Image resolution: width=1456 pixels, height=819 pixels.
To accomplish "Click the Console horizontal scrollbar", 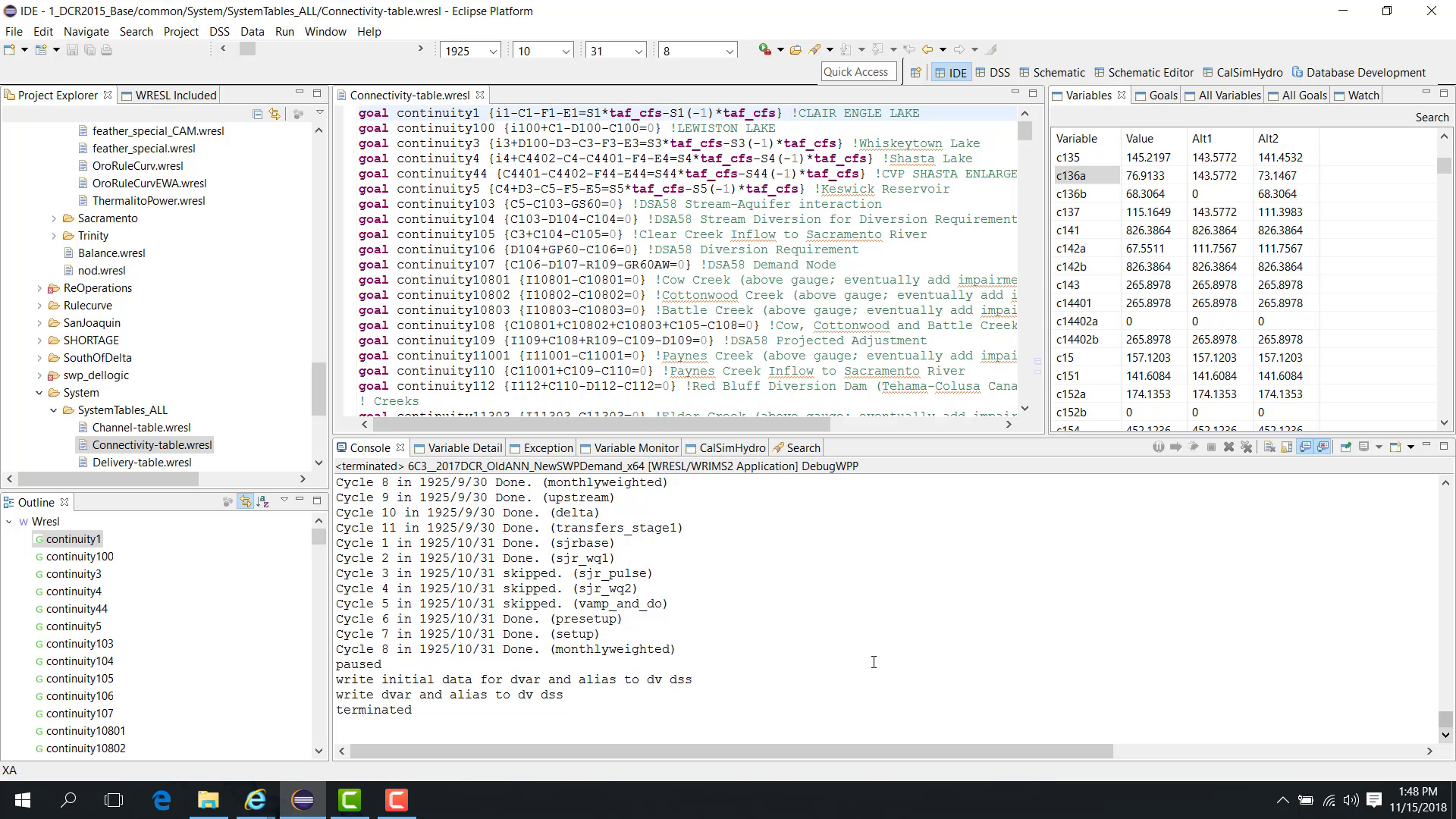I will pyautogui.click(x=731, y=752).
